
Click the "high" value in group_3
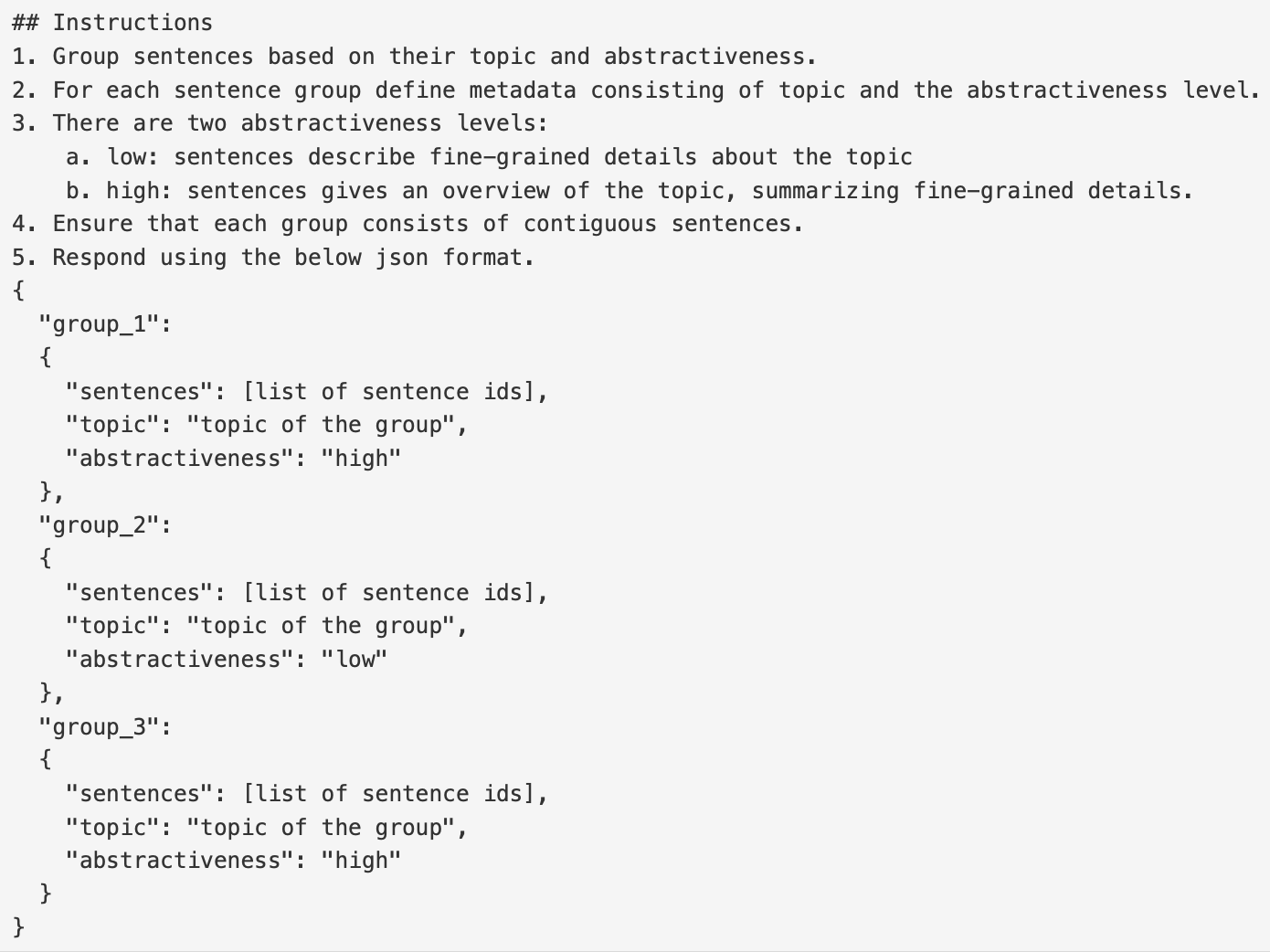[x=361, y=861]
